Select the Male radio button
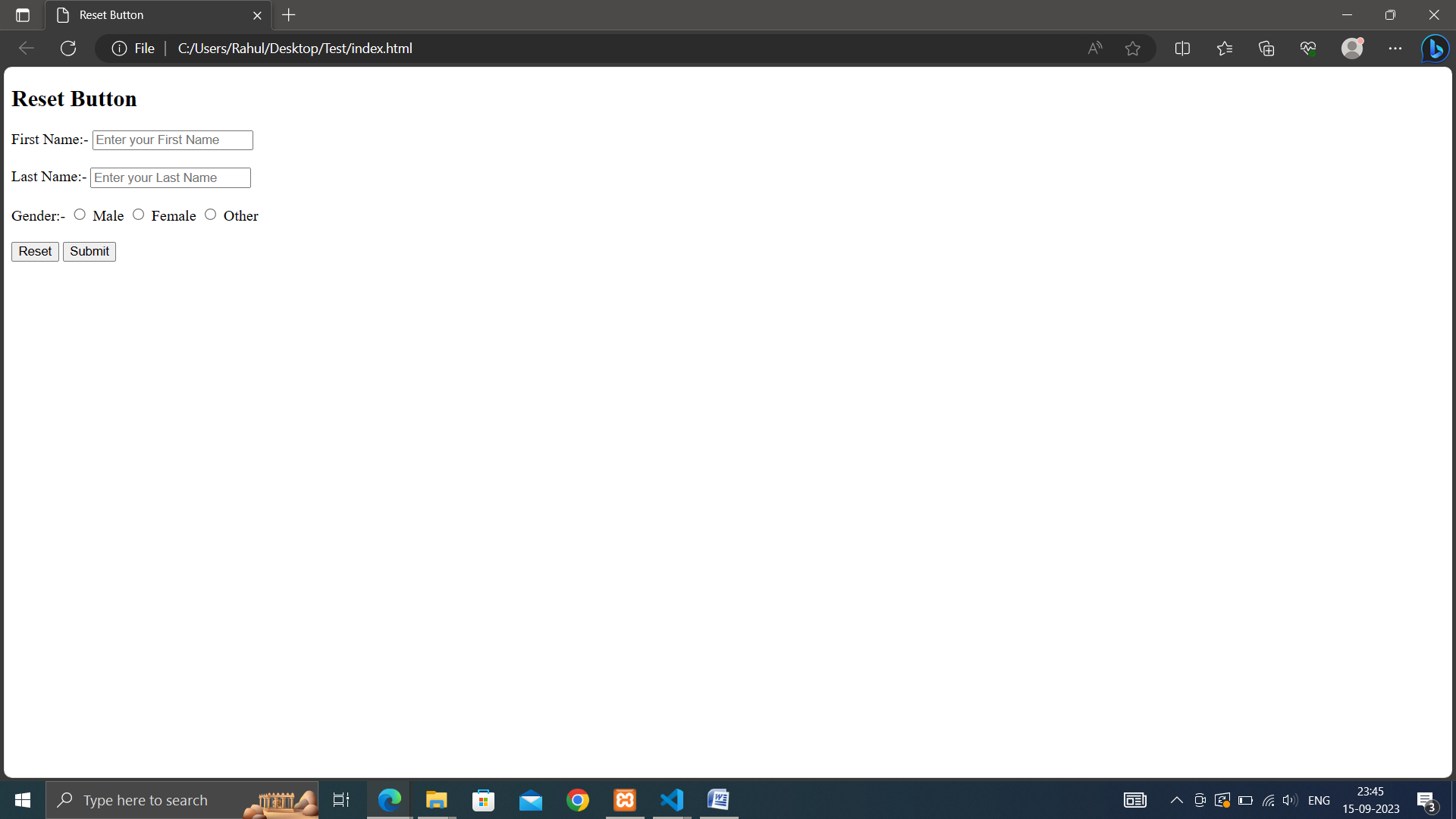The image size is (1456, 819). (80, 215)
